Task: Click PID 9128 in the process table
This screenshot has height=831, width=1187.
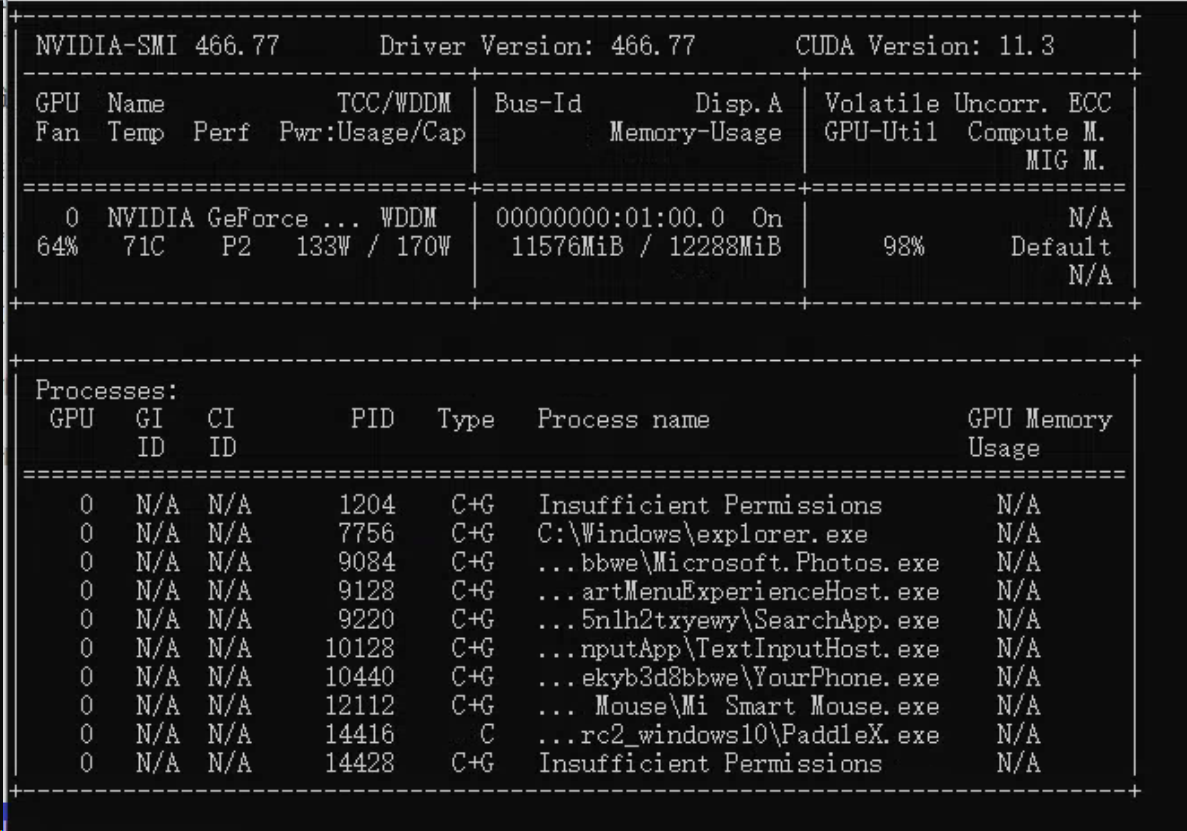Action: tap(367, 591)
